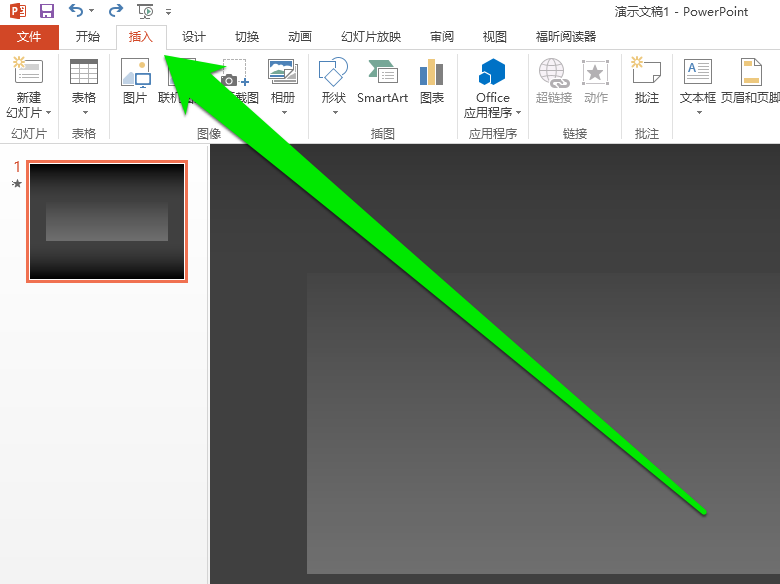Click the Office 应用程序 icon
Image resolution: width=780 pixels, height=584 pixels.
pos(492,72)
